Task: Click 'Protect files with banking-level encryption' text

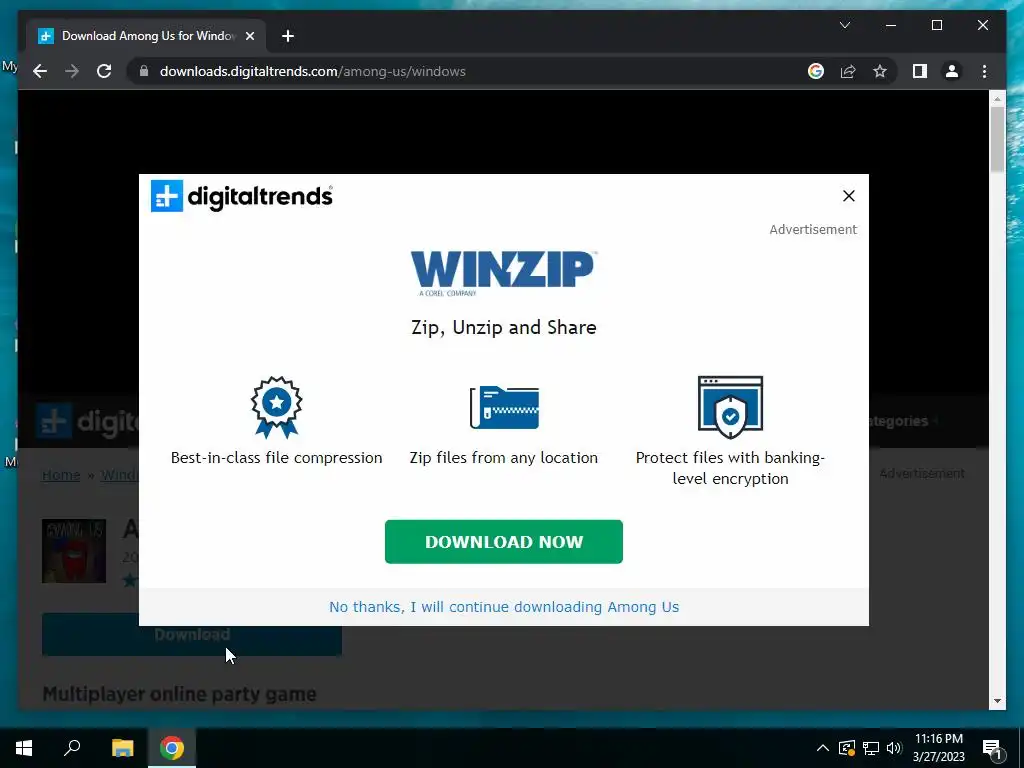Action: tap(730, 468)
